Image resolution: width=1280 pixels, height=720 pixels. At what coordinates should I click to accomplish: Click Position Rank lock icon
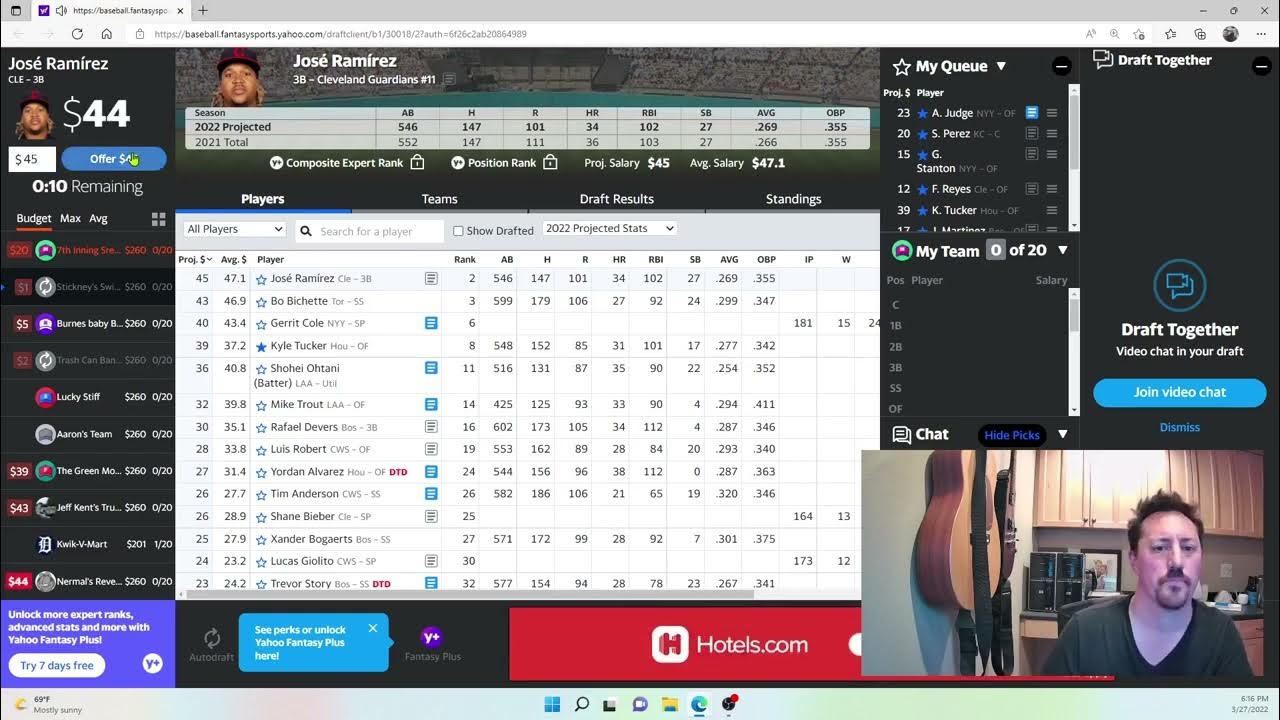click(550, 162)
